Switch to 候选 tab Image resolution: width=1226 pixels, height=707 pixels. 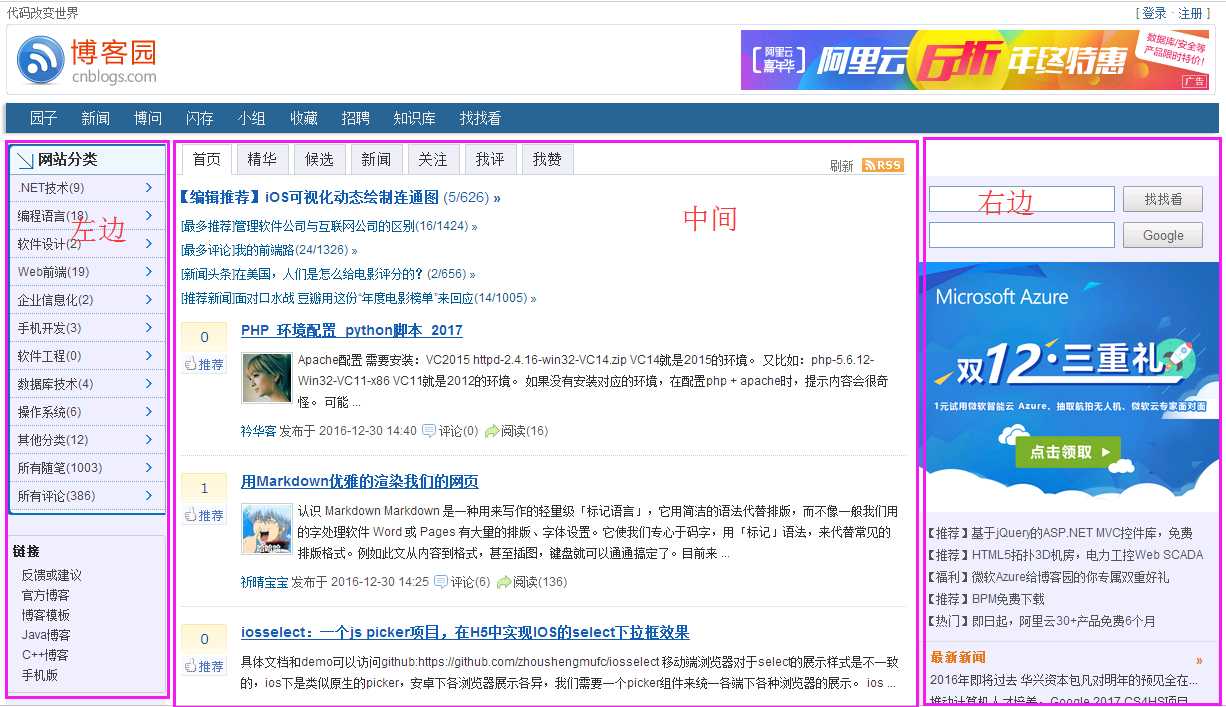point(319,160)
